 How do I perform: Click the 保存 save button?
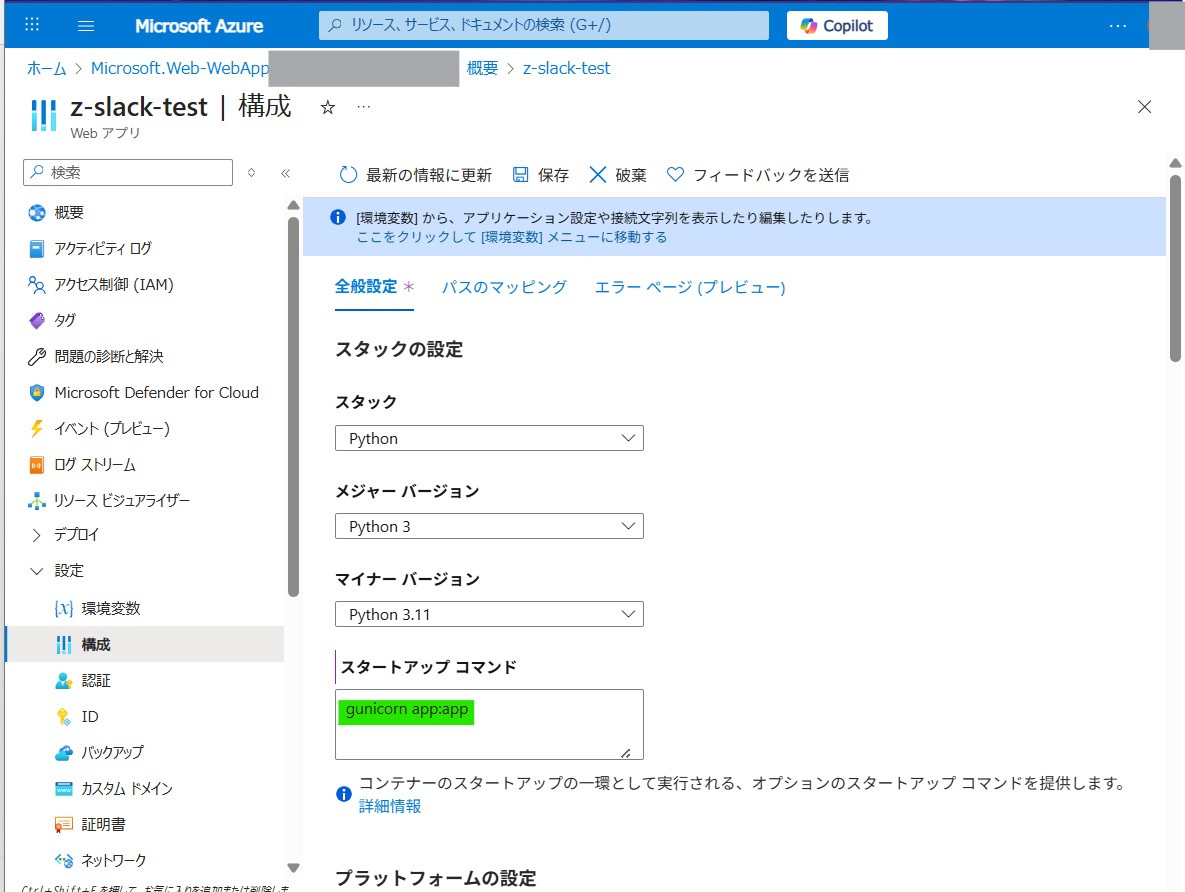pyautogui.click(x=540, y=175)
